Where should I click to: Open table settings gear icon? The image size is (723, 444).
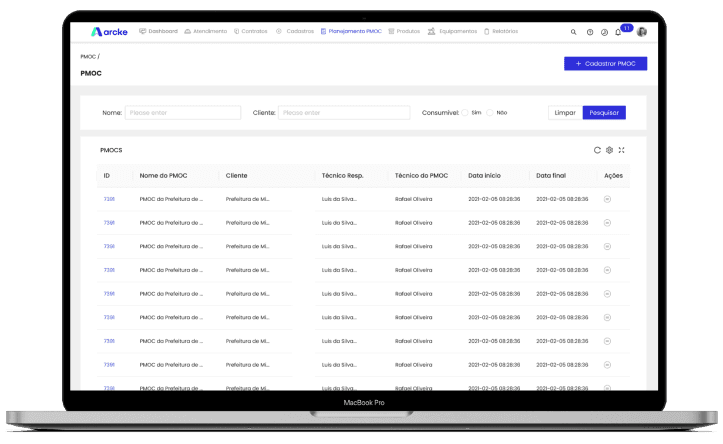click(609, 150)
